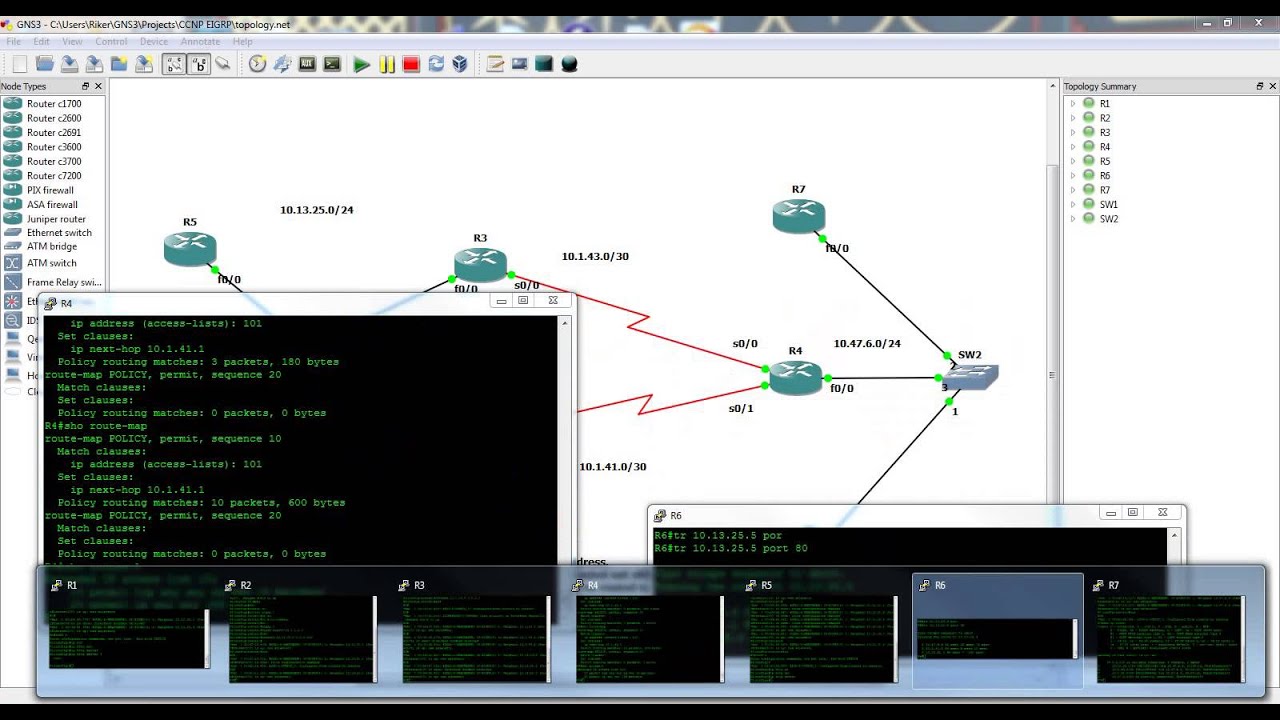The image size is (1280, 720).
Task: Select Router c3700 node type
Action: (54, 161)
